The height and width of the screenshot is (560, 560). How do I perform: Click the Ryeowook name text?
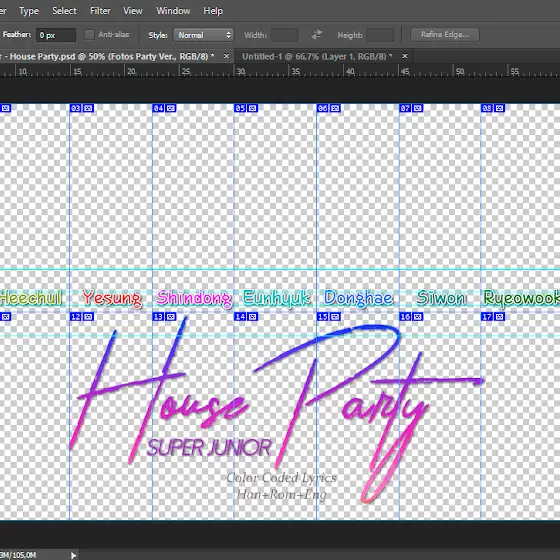point(521,298)
